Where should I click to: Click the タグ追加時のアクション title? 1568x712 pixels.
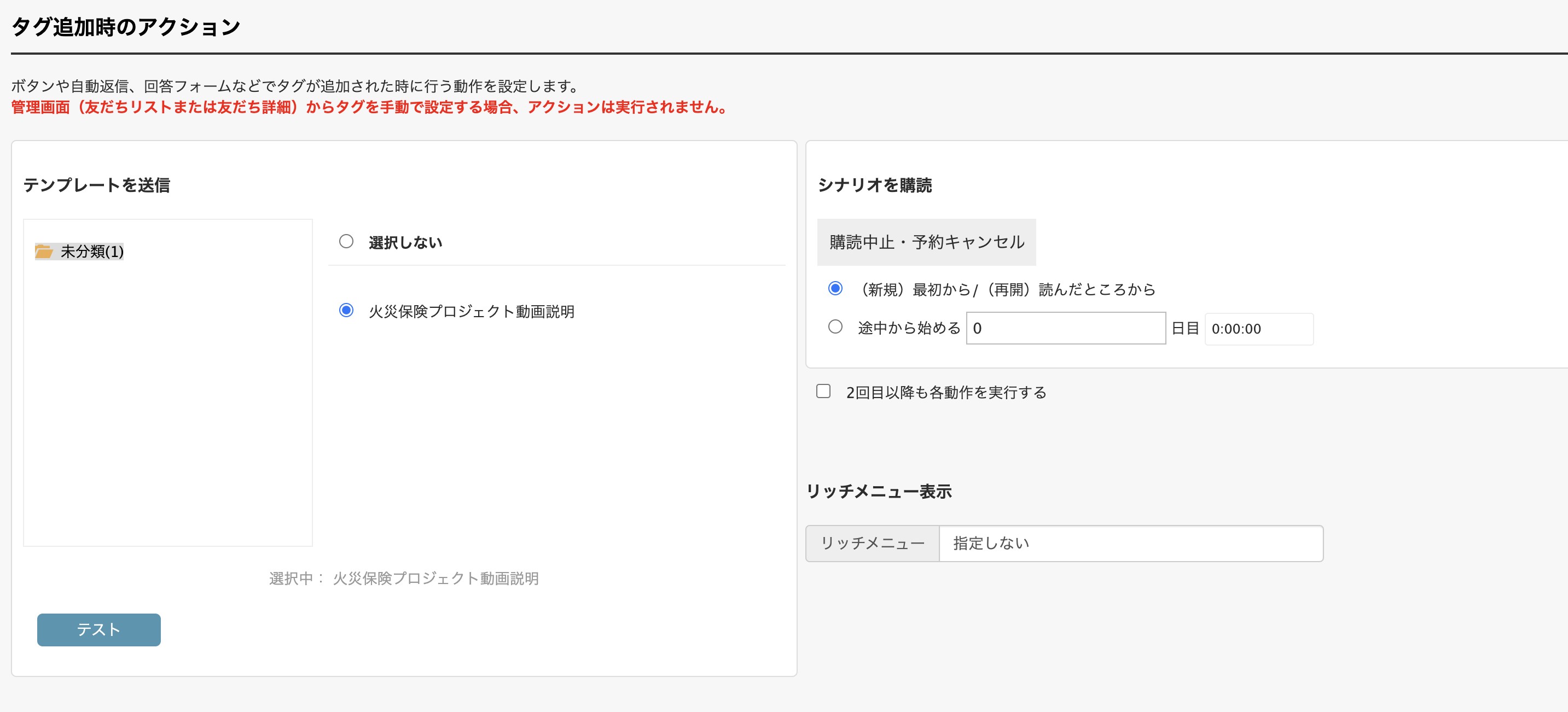point(126,27)
